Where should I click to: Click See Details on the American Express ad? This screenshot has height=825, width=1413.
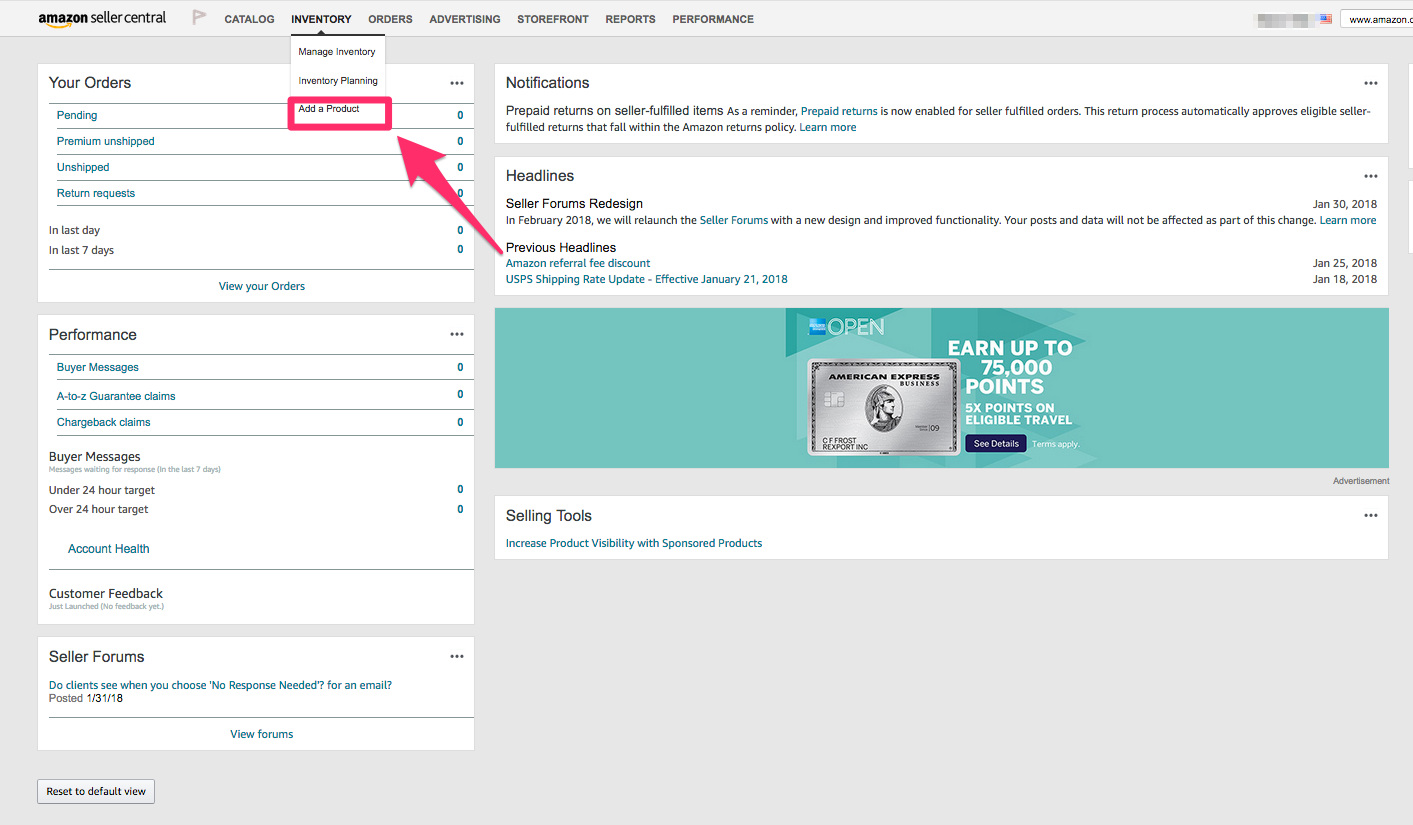(995, 442)
